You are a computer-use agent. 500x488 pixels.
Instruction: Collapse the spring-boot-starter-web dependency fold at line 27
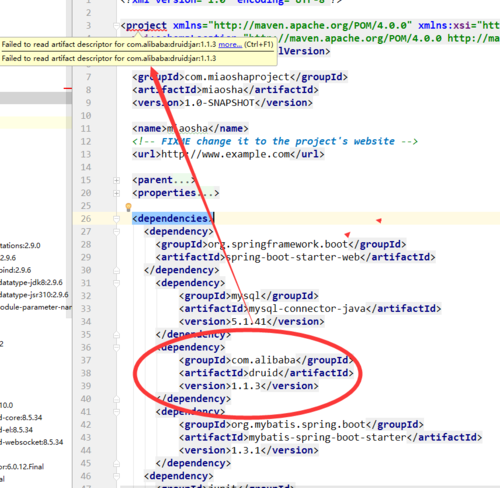point(116,232)
